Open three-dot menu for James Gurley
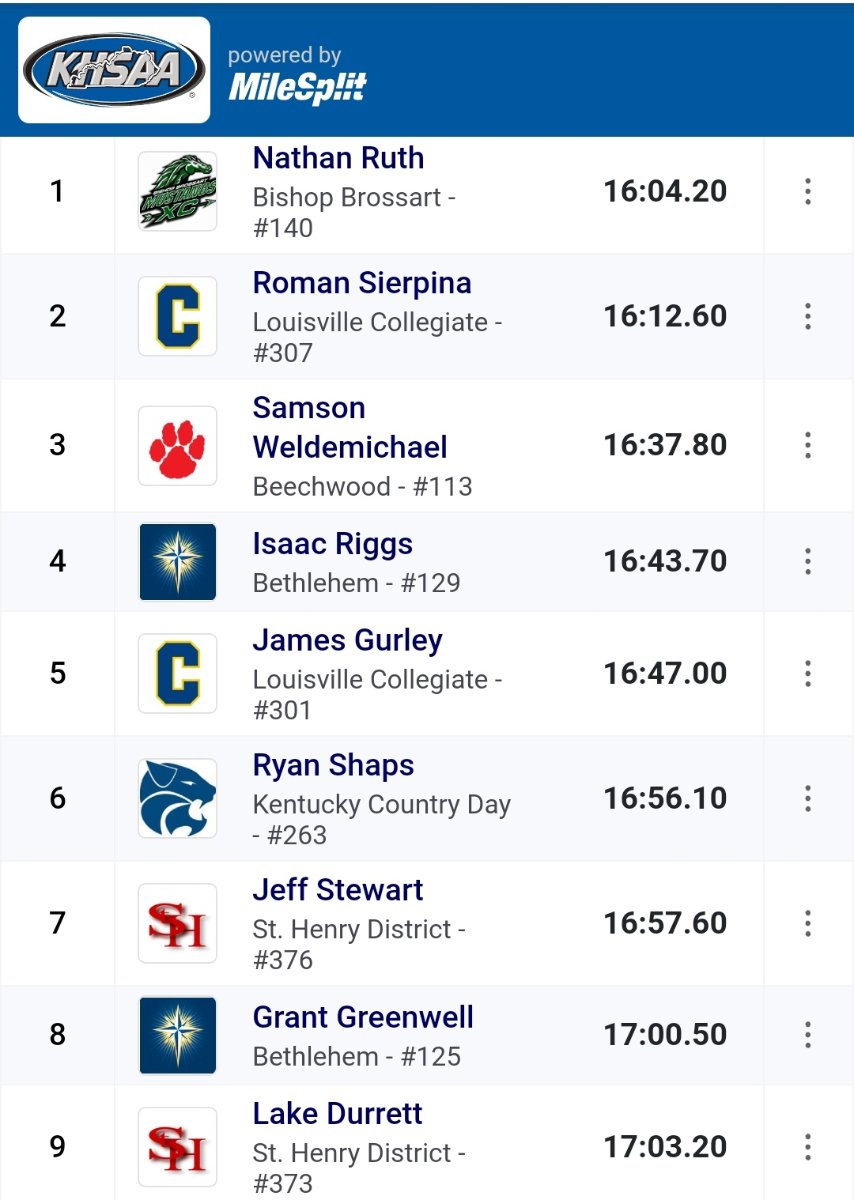The image size is (854, 1200). point(808,673)
